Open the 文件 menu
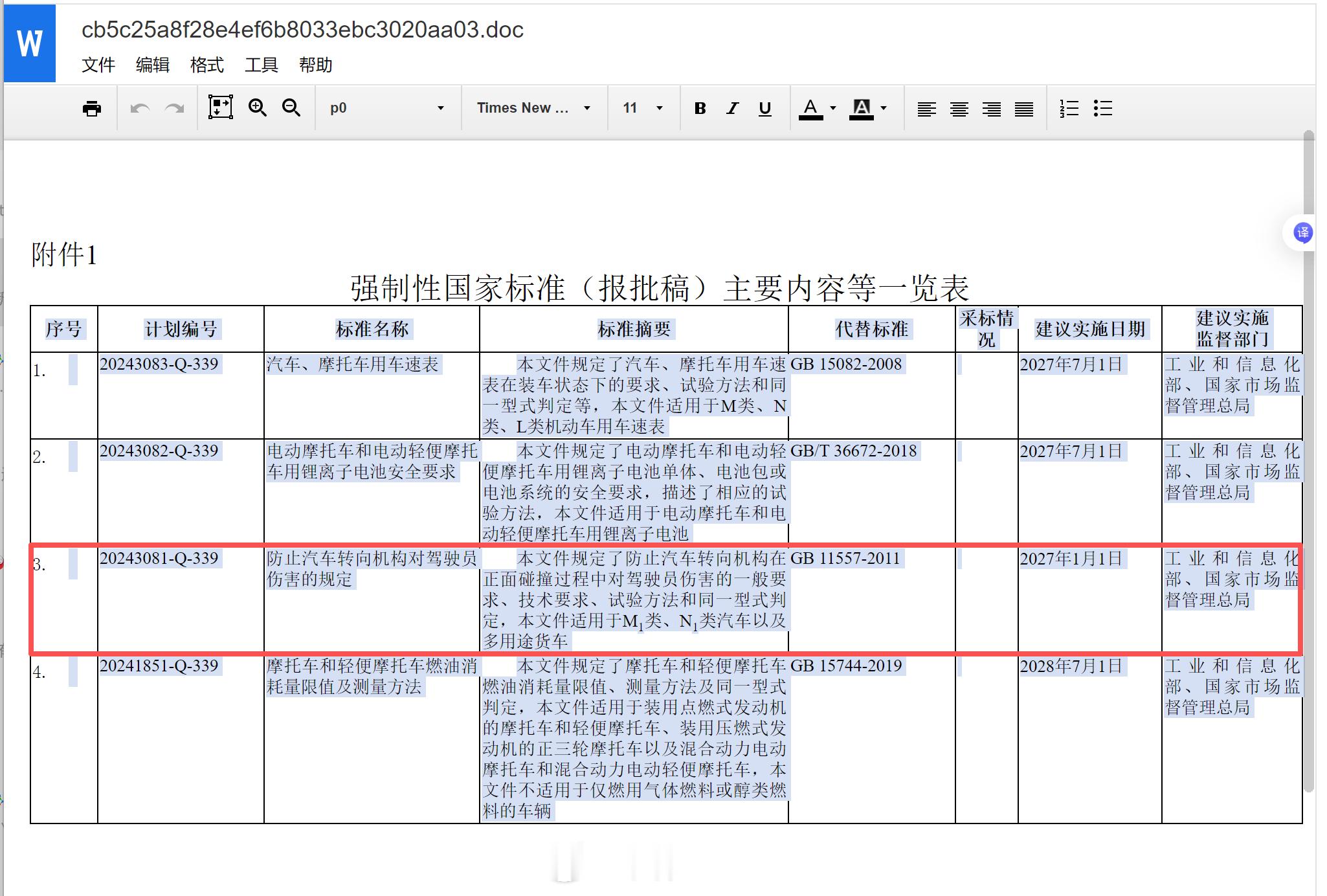This screenshot has width=1327, height=896. (x=98, y=65)
